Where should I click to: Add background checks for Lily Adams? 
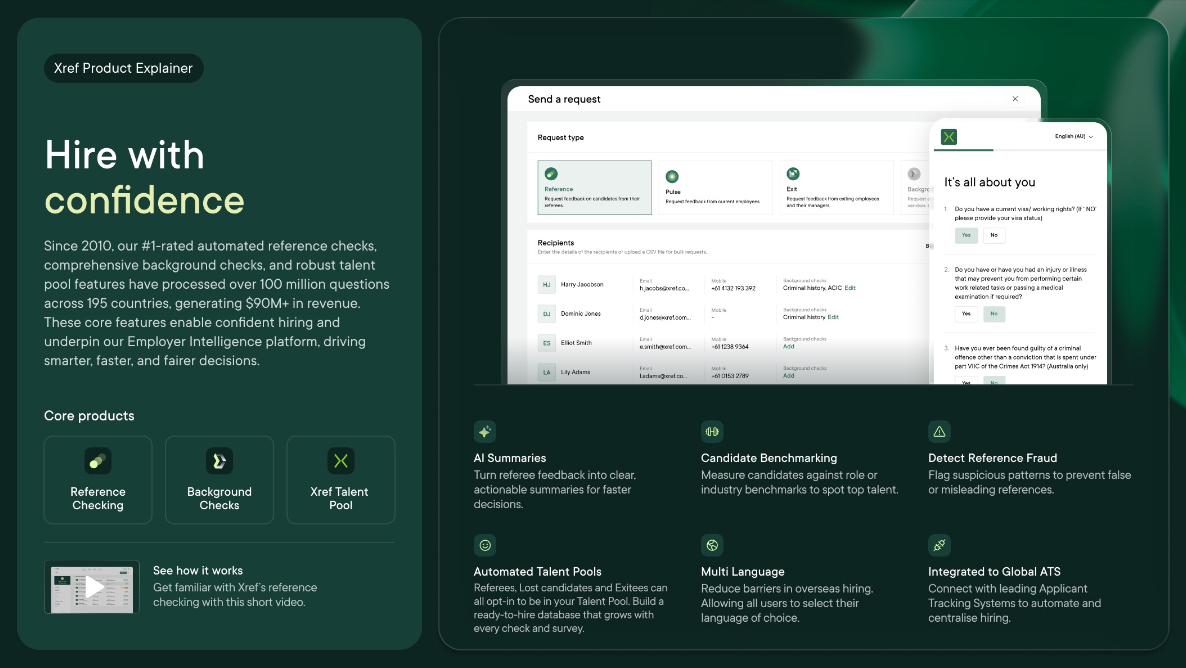pos(788,376)
